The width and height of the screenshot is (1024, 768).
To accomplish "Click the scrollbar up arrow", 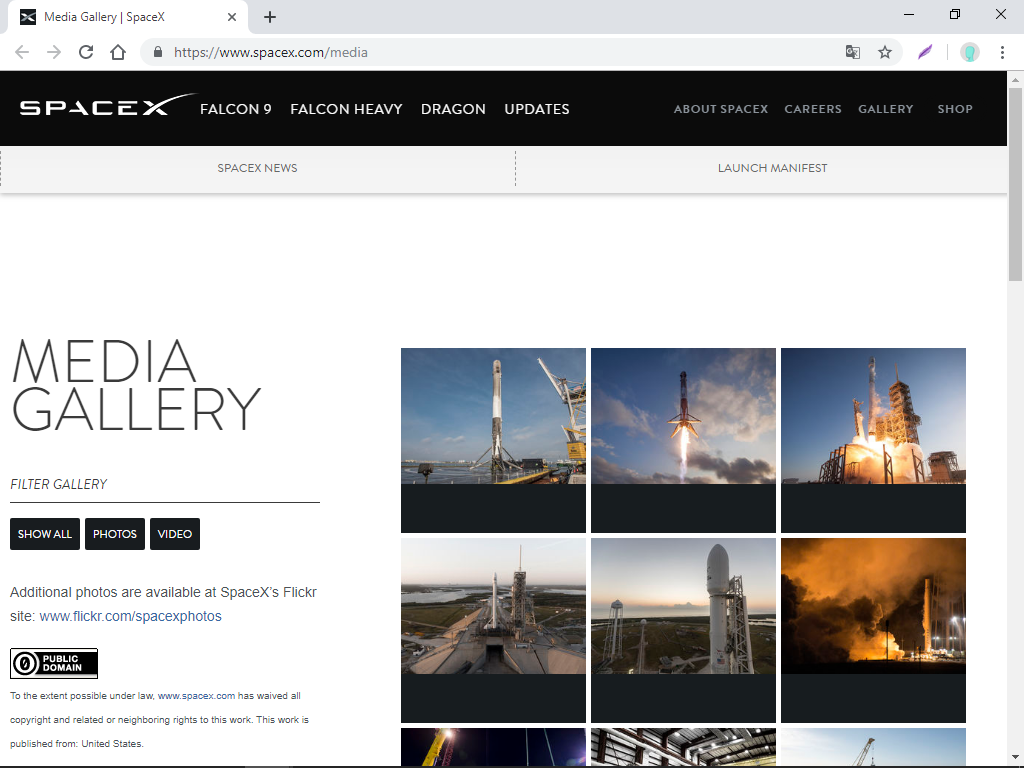I will click(1015, 79).
